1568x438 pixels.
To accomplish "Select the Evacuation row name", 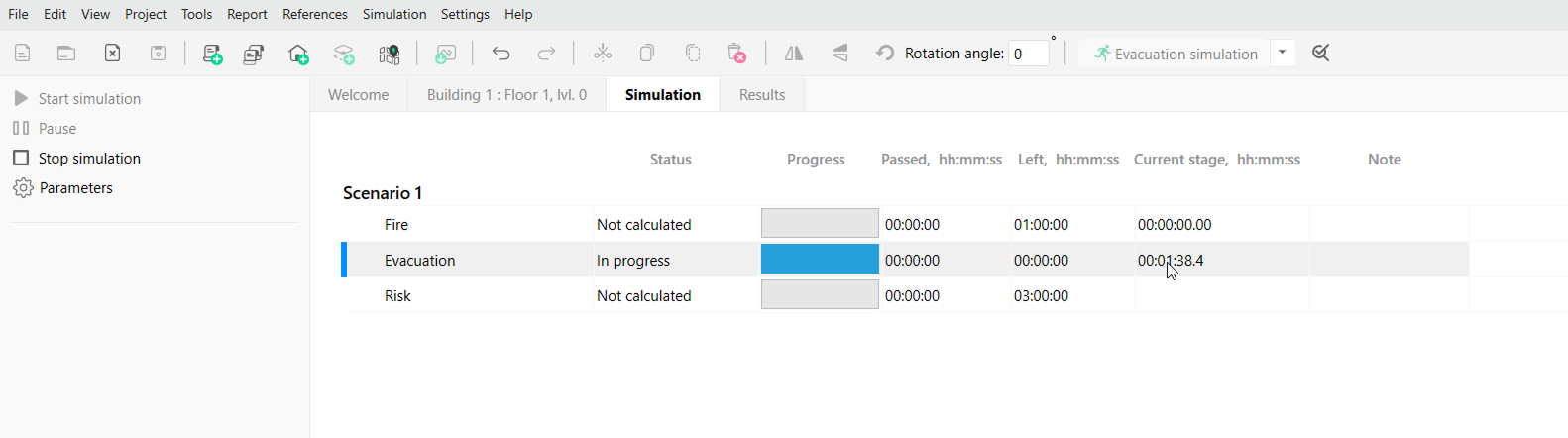I will tap(420, 260).
